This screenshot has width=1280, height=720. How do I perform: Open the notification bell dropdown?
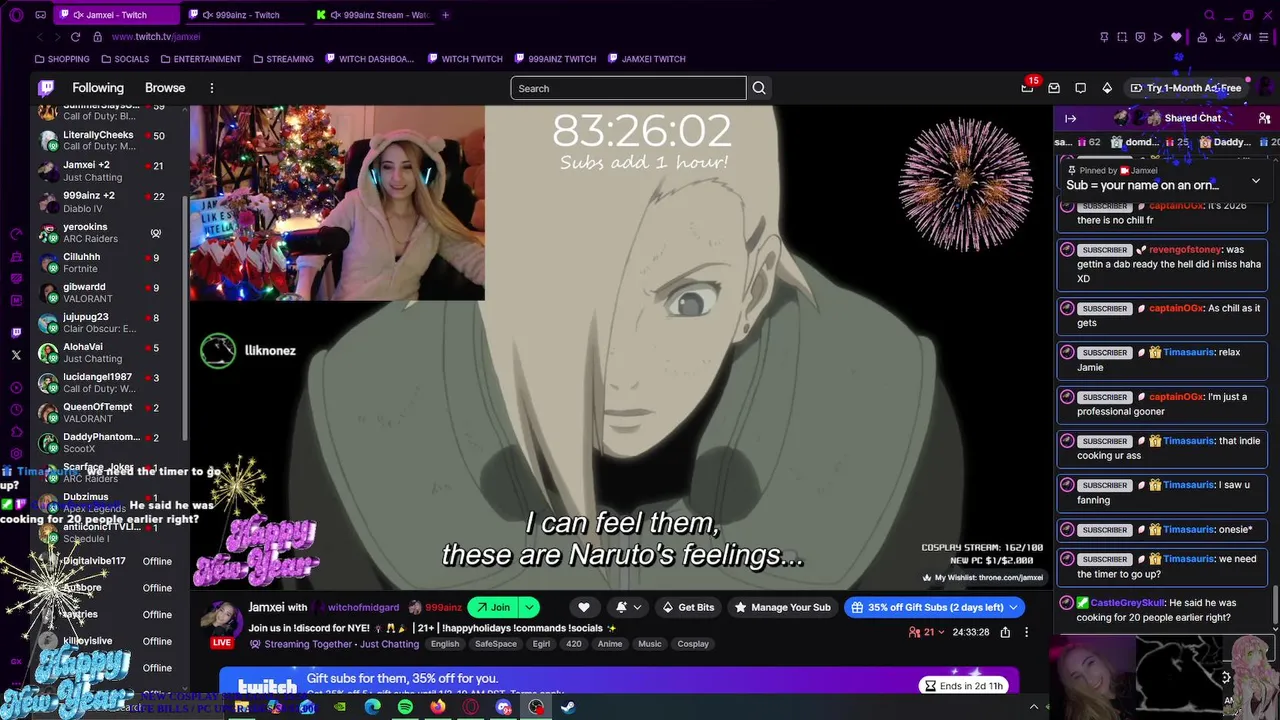point(627,607)
